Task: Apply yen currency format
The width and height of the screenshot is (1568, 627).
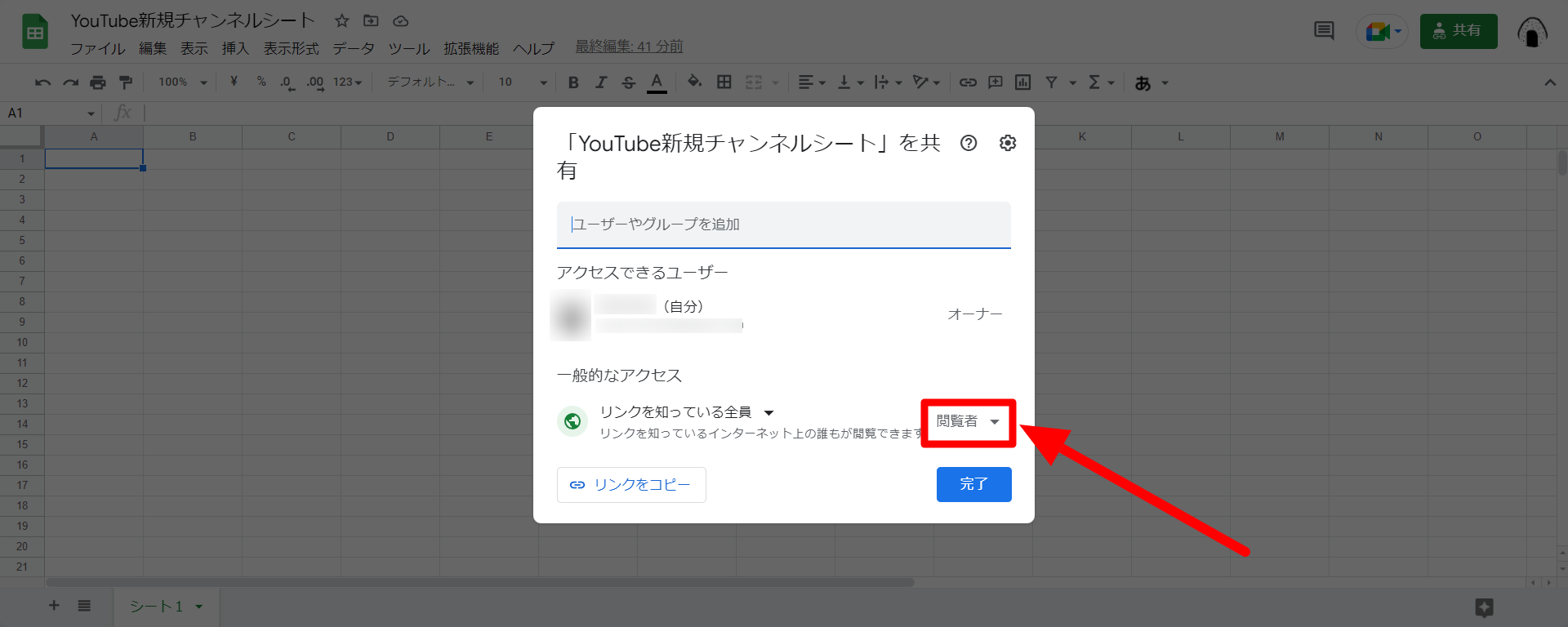Action: click(x=234, y=82)
